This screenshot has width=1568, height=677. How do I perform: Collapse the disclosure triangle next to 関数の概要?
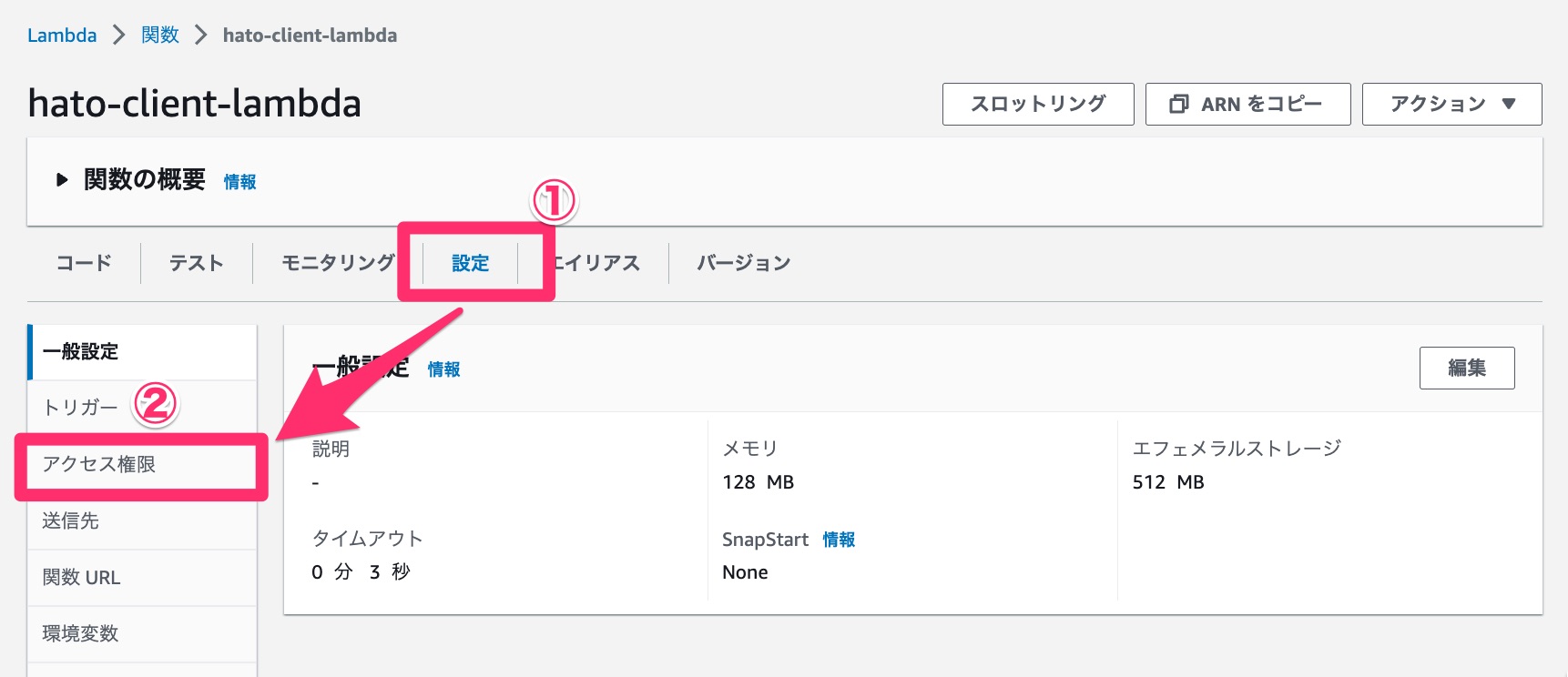point(61,179)
